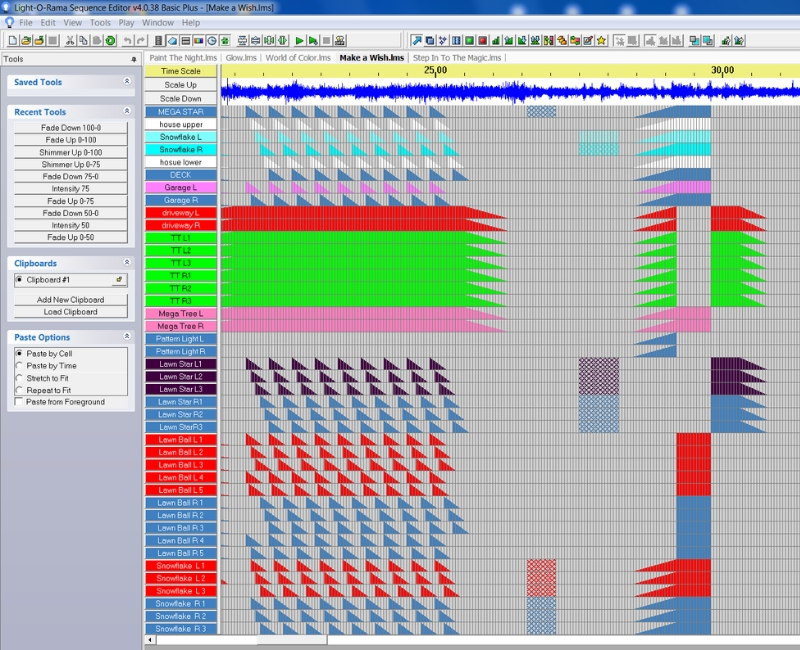Click the Light-O-Rama bulb icon by File
Screen dimensions: 800x650
click(9, 22)
